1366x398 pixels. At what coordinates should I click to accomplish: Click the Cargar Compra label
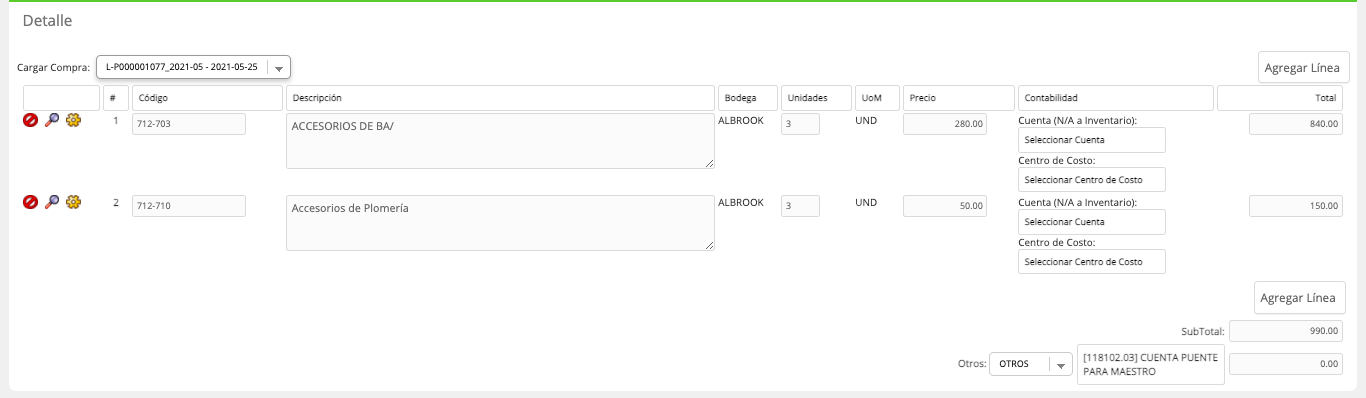pos(54,68)
